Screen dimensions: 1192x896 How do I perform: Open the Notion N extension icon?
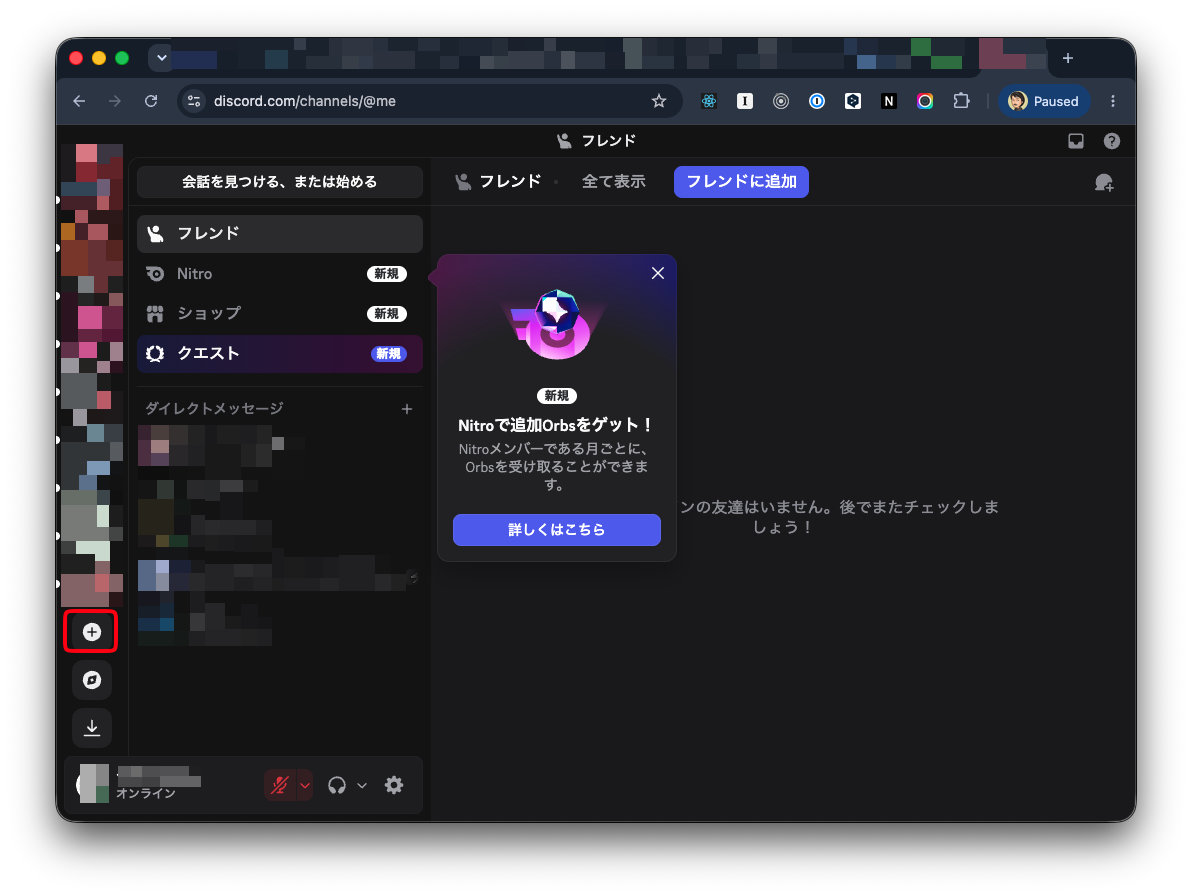889,101
